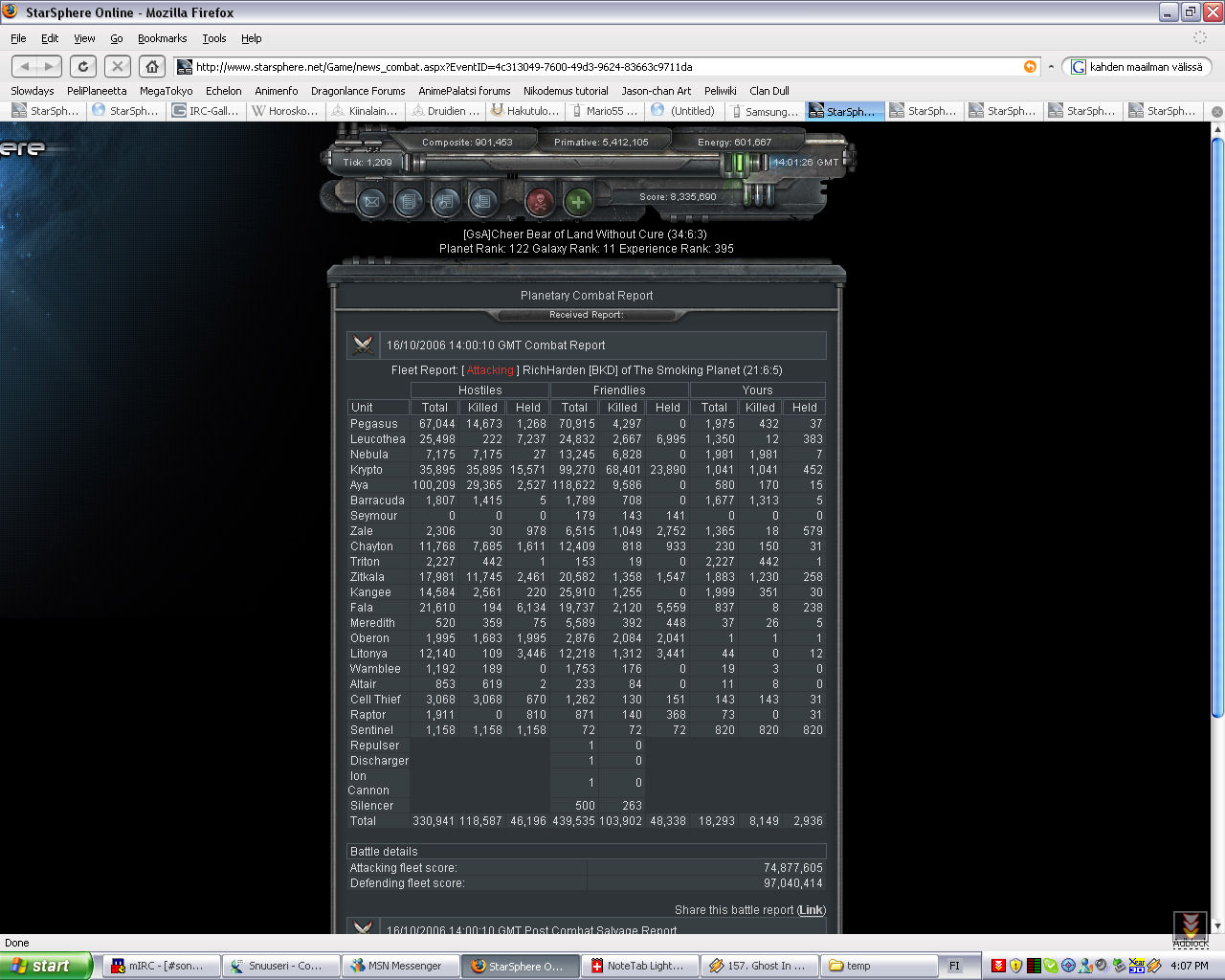Viewport: 1225px width, 980px height.
Task: Go back with the browser Back arrow
Action: tap(25, 66)
